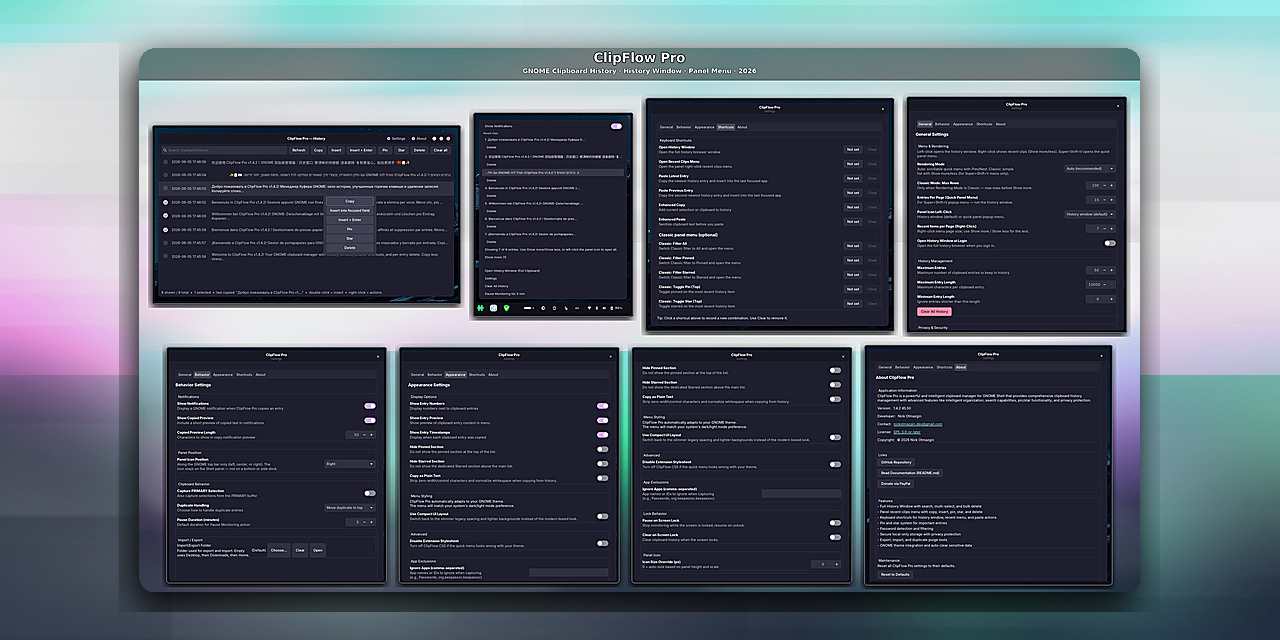The height and width of the screenshot is (640, 1280).
Task: Click Insert + Enter in History window toolbar
Action: point(360,150)
